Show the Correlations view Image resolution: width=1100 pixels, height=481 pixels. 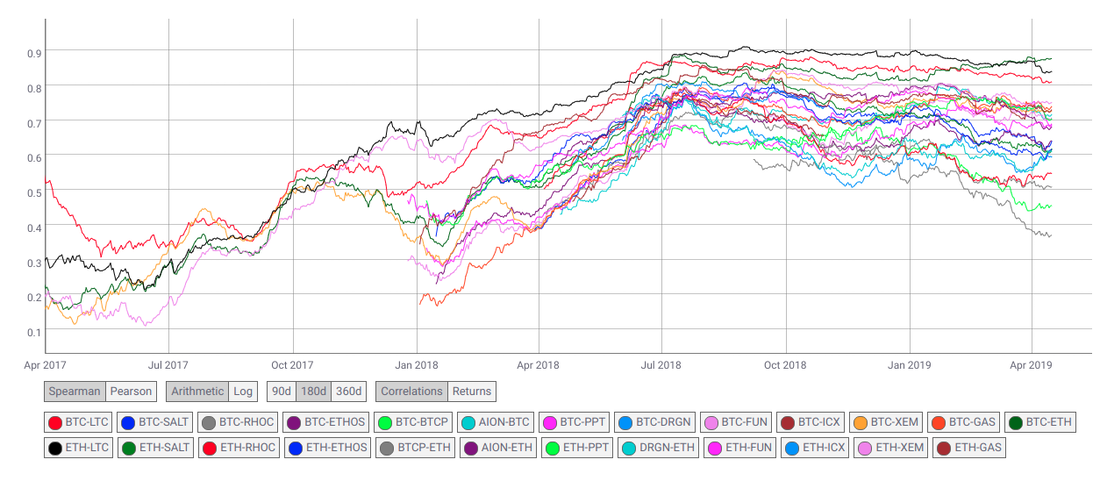(411, 391)
